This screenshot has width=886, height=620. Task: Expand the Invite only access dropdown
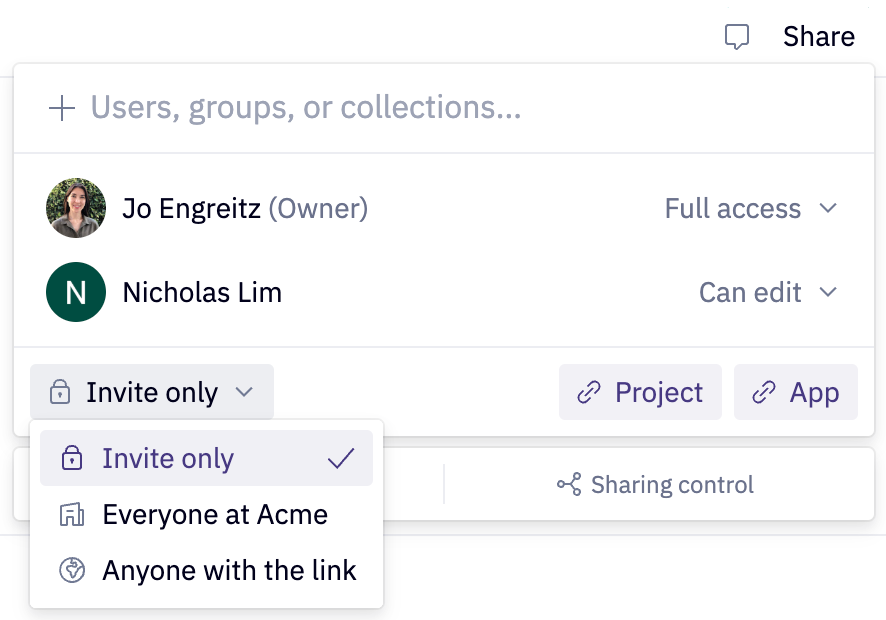[151, 392]
